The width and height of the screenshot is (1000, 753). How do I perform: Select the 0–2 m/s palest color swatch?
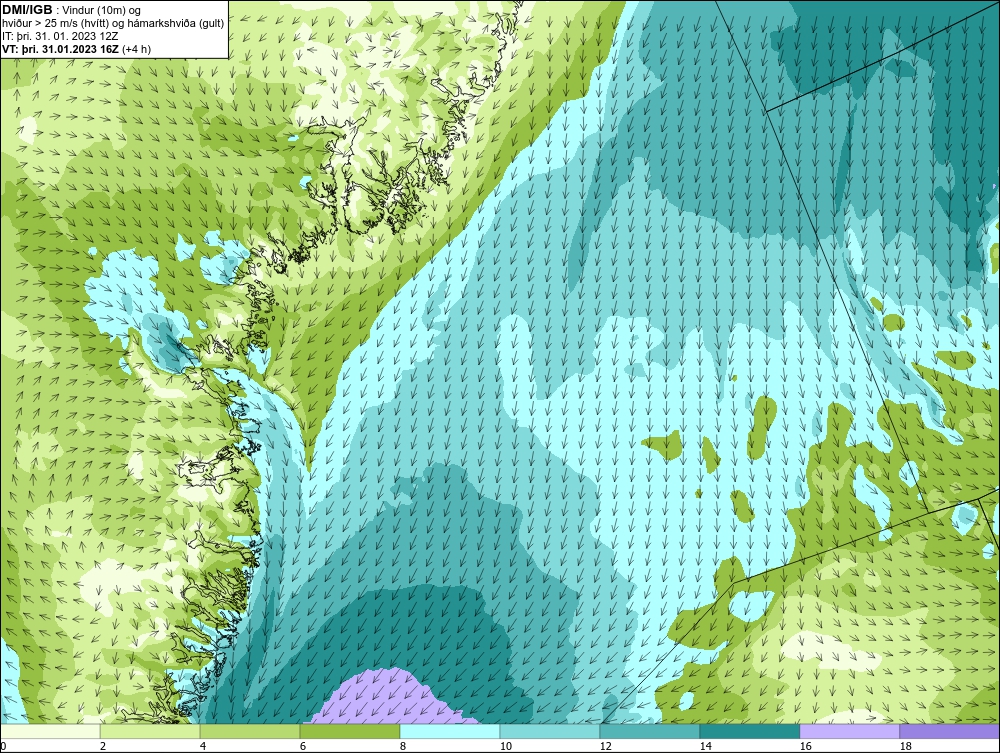click(x=50, y=731)
